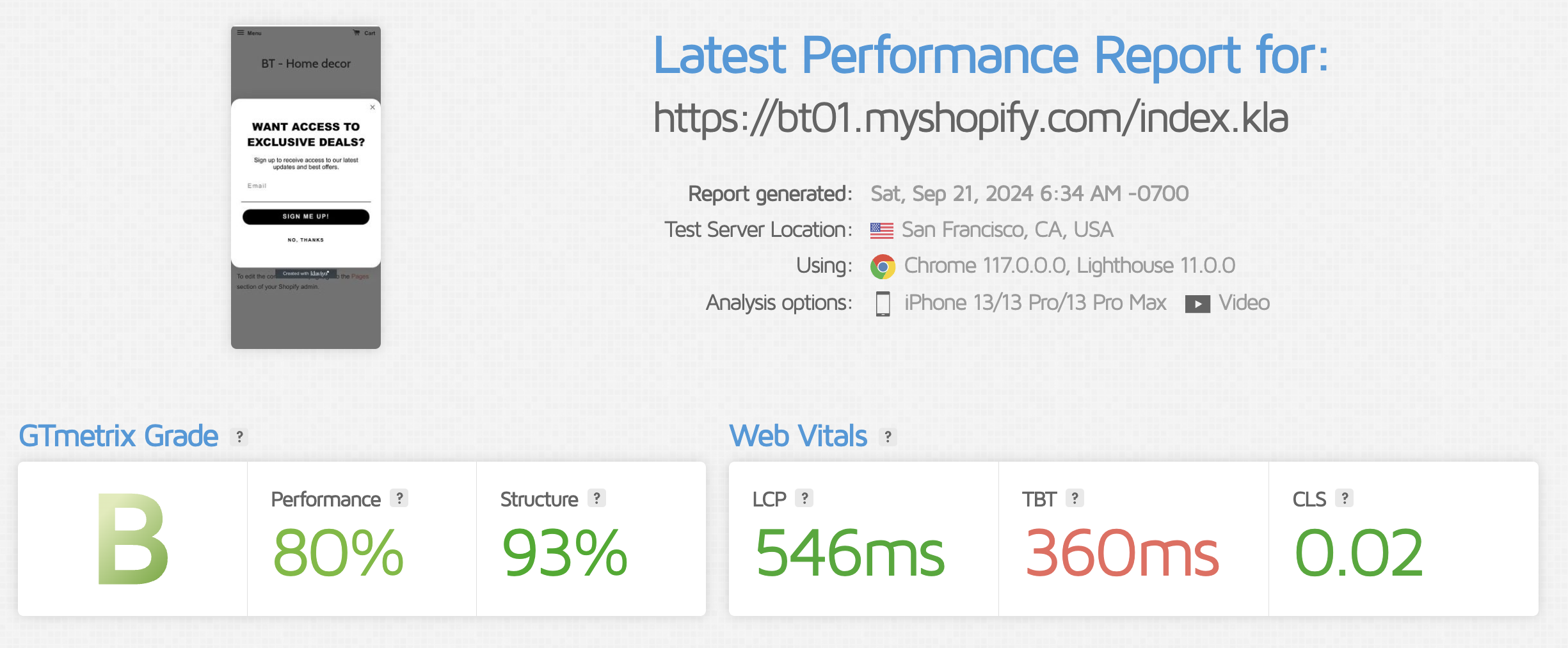Click the 0.02 CLS value
Image resolution: width=1568 pixels, height=648 pixels.
coord(1359,553)
